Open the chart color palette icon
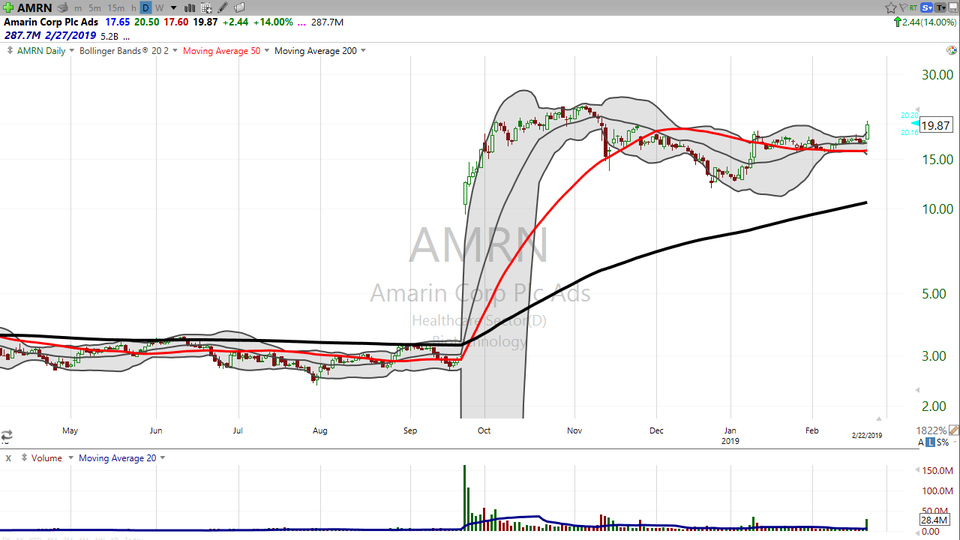The width and height of the screenshot is (960, 540). (x=951, y=51)
